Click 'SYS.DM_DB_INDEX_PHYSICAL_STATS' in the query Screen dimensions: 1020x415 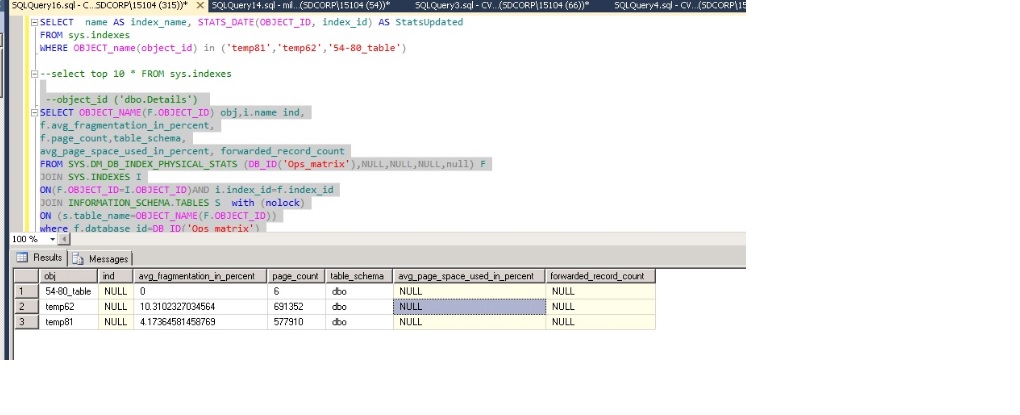tap(153, 165)
